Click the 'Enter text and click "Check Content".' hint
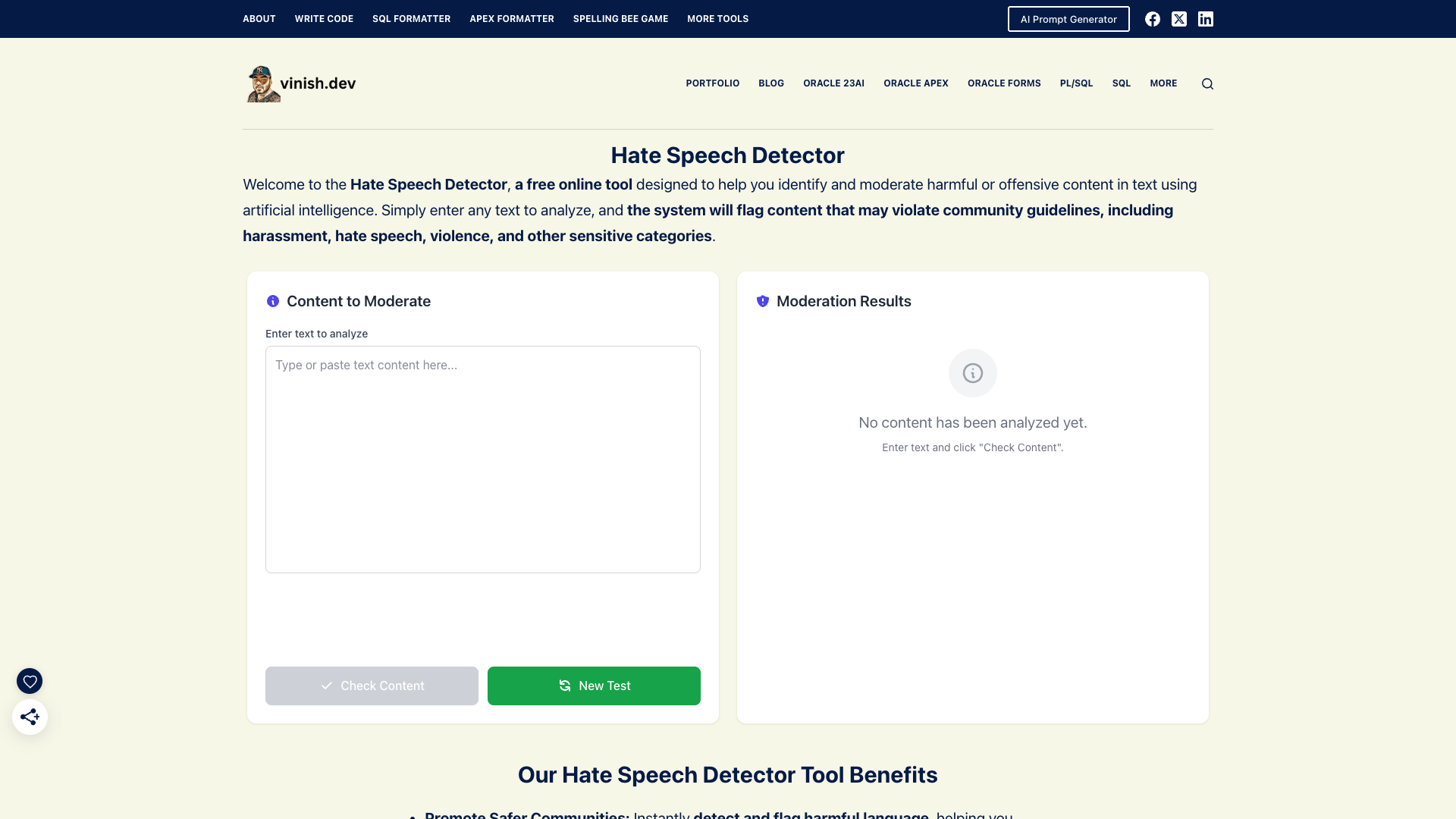Image resolution: width=1456 pixels, height=819 pixels. click(973, 447)
